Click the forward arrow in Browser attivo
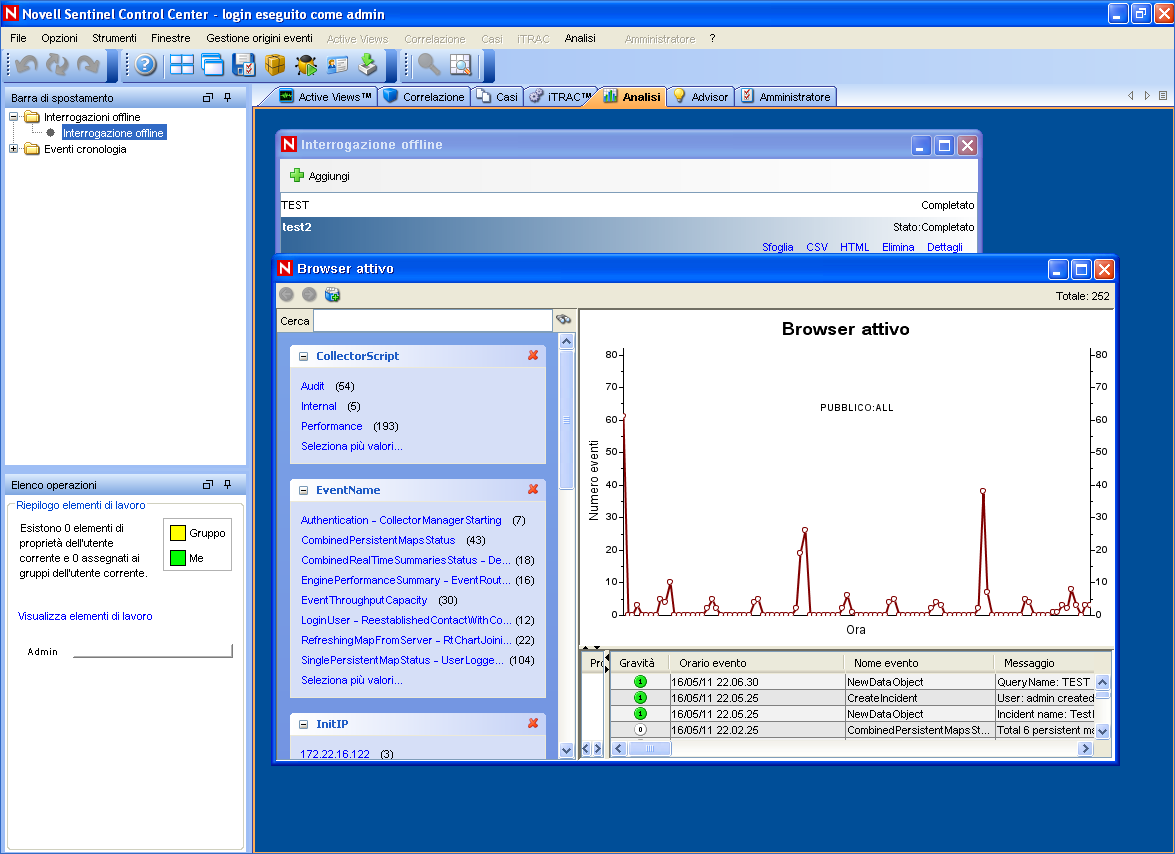The image size is (1175, 854). click(309, 294)
